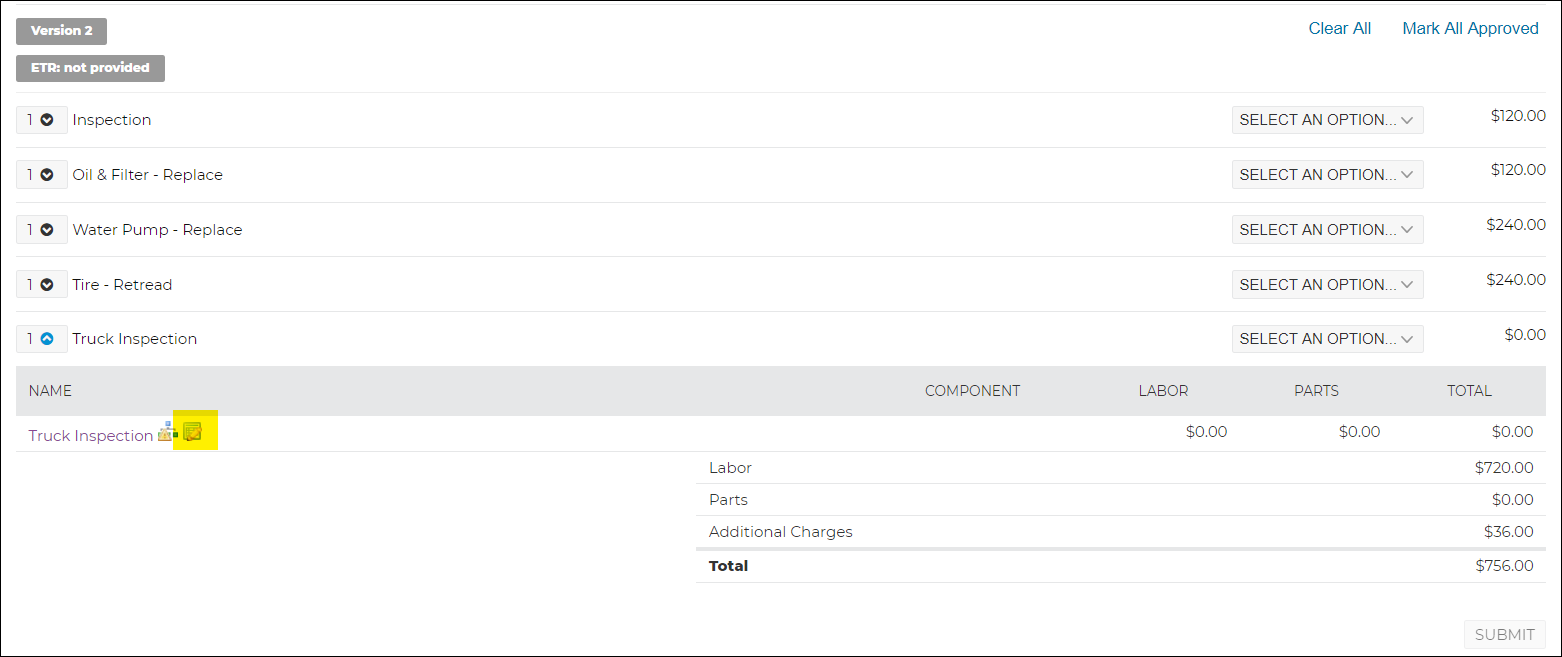
Task: Click the hierarchy warning icon beside Truck Inspection
Action: 167,432
